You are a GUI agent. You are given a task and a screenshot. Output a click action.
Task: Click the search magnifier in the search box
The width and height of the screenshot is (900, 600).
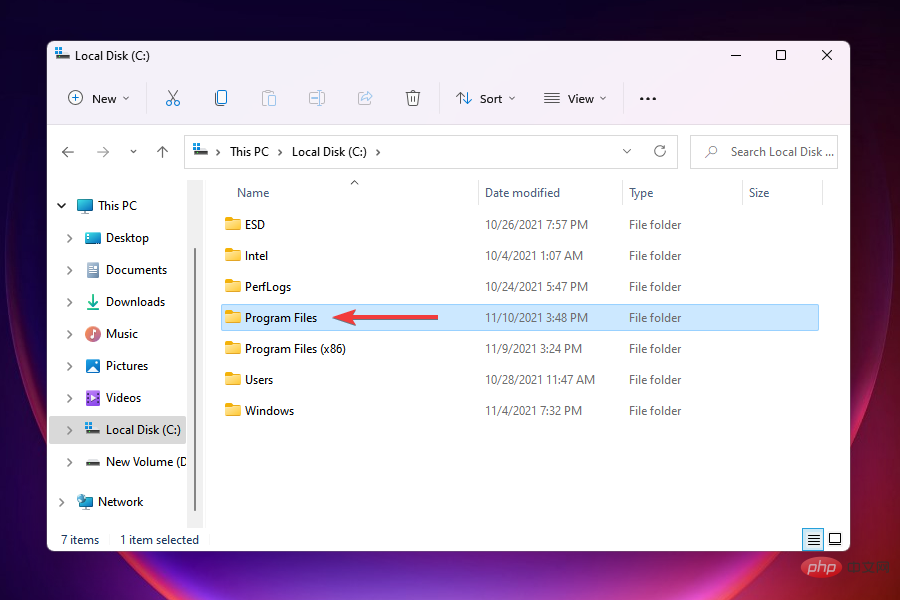click(x=710, y=151)
